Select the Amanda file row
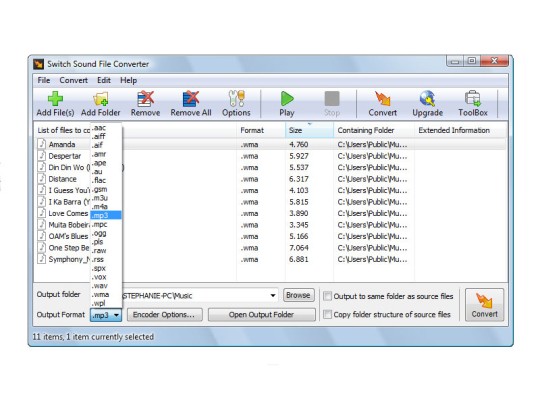Screen dimensions: 540x405 point(271,144)
